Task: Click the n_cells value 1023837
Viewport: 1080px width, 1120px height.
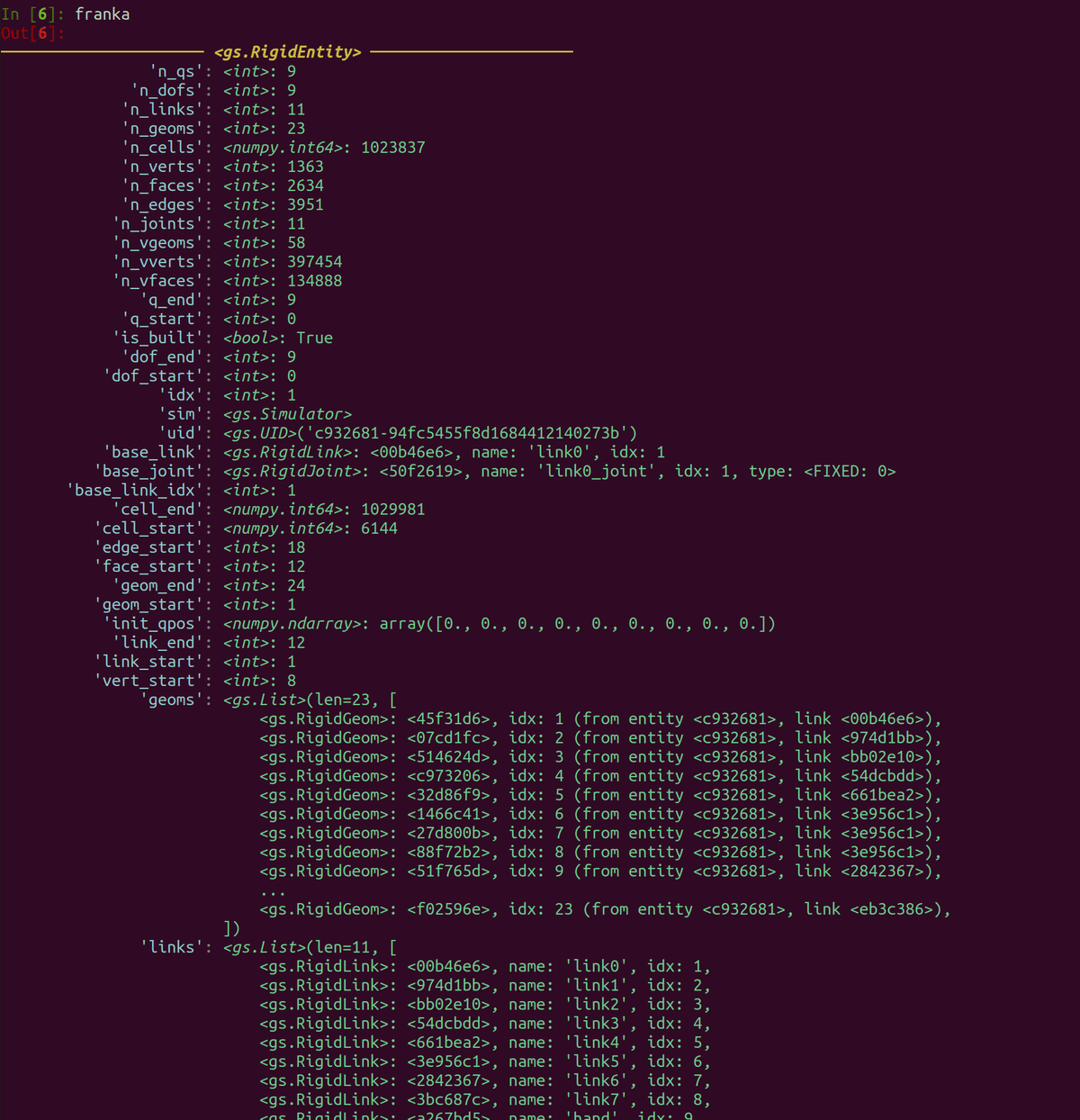Action: [392, 148]
